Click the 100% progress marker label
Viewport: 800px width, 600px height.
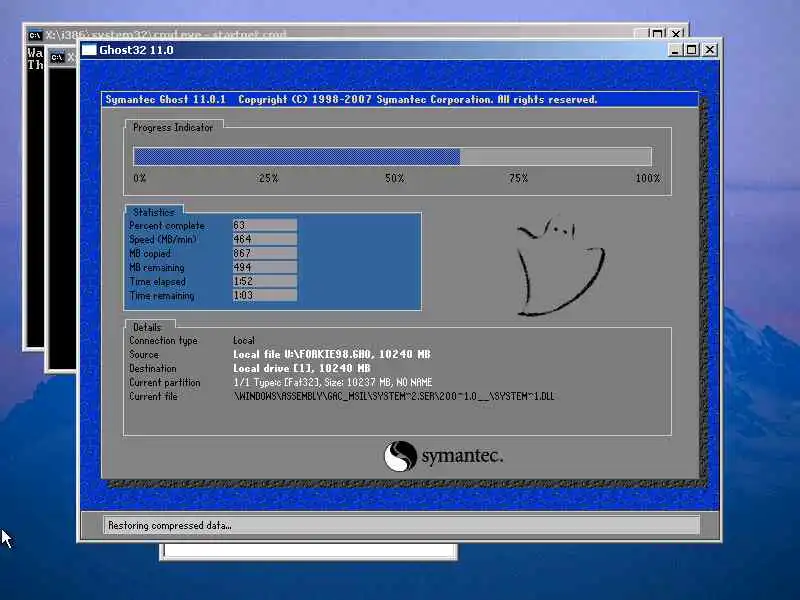point(647,178)
